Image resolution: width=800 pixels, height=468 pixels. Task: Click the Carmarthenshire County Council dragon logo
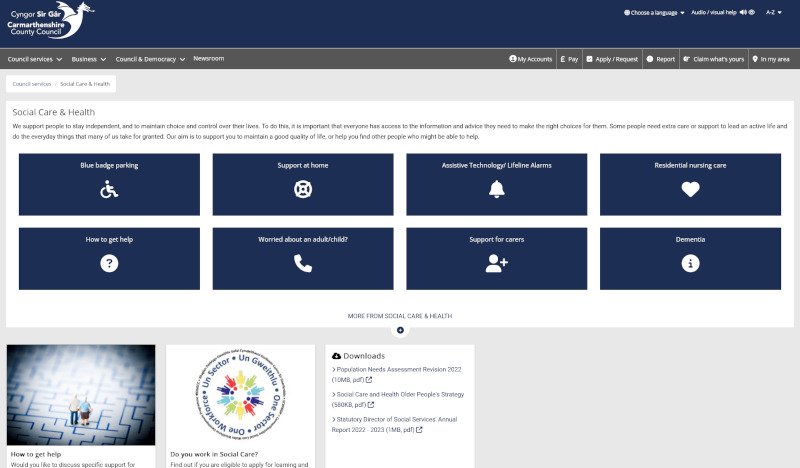50,20
